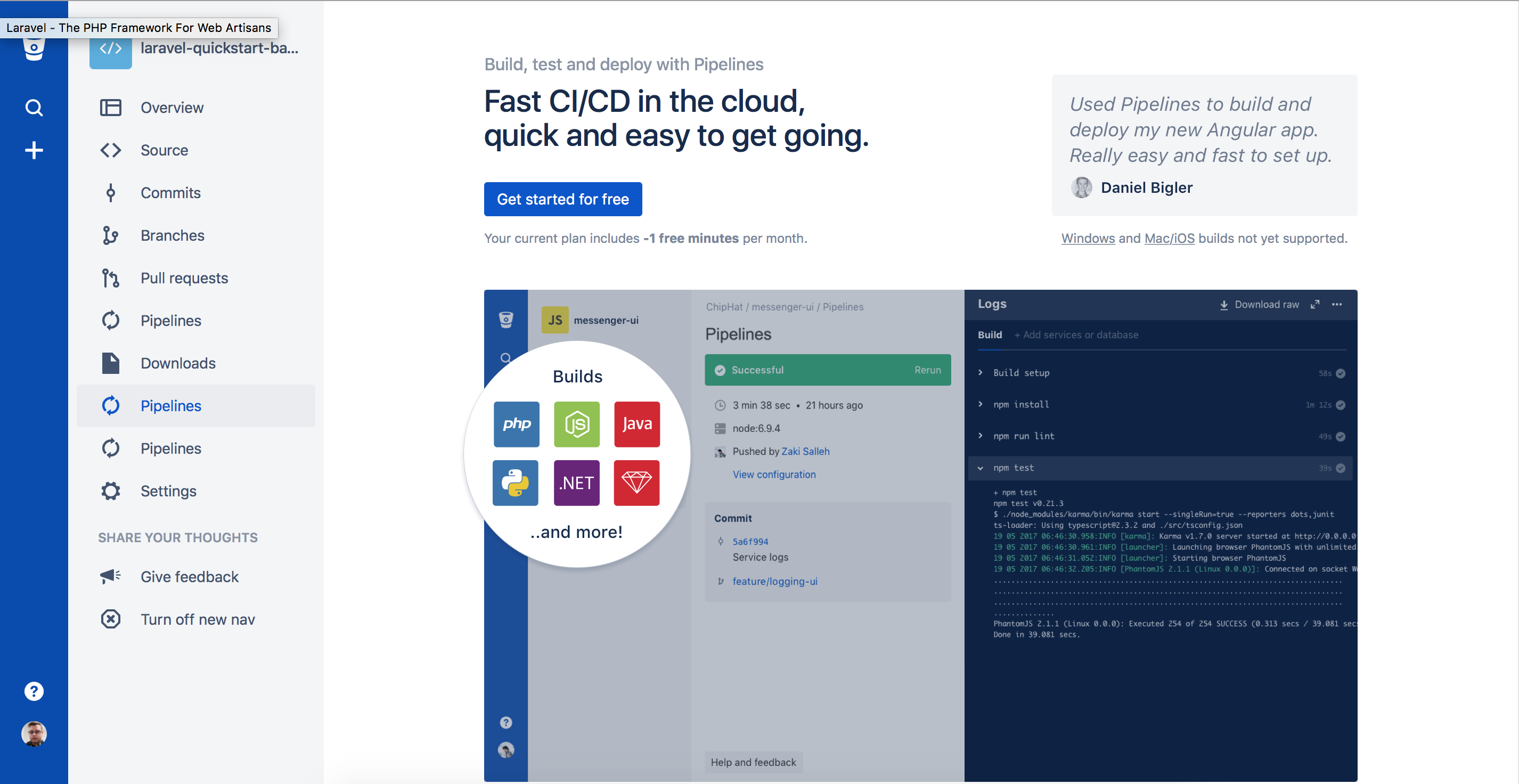Click the View configuration link
1519x784 pixels.
click(774, 474)
